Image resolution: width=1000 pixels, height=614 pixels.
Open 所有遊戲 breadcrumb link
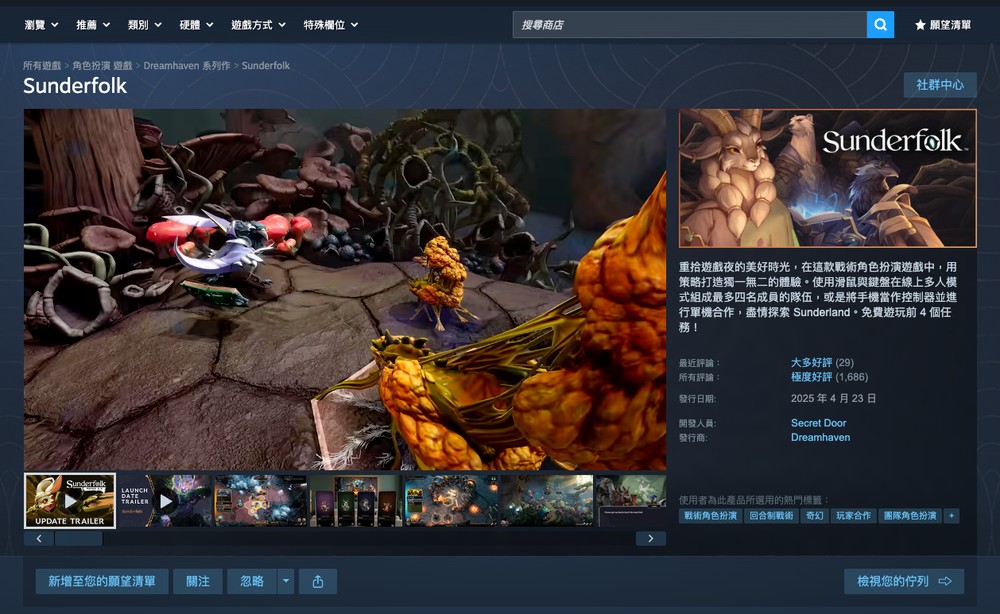42,66
